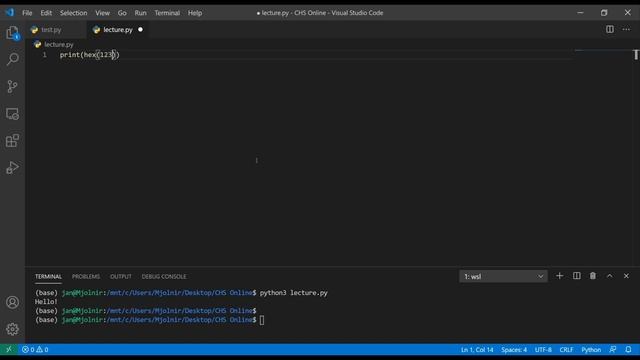Open the Search view
640x360 pixels.
[12, 60]
